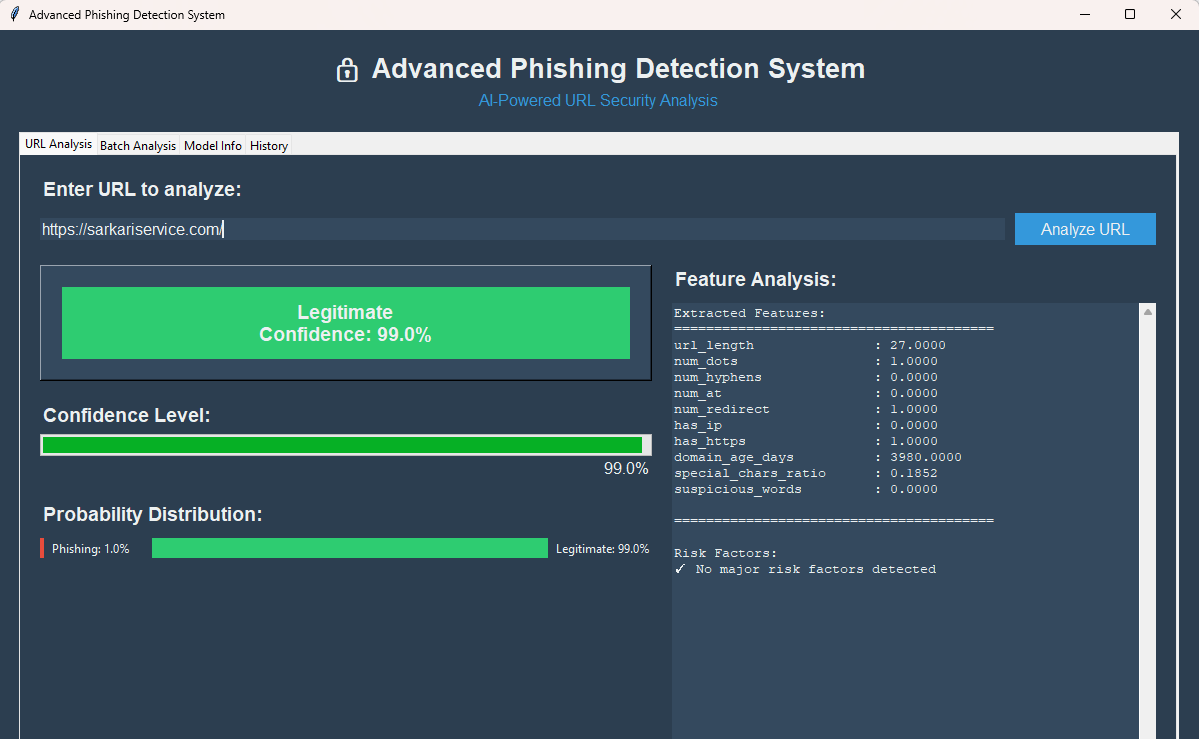Click the Feature Analysis vertical scrollbar track
This screenshot has height=739, width=1199.
[x=1148, y=520]
